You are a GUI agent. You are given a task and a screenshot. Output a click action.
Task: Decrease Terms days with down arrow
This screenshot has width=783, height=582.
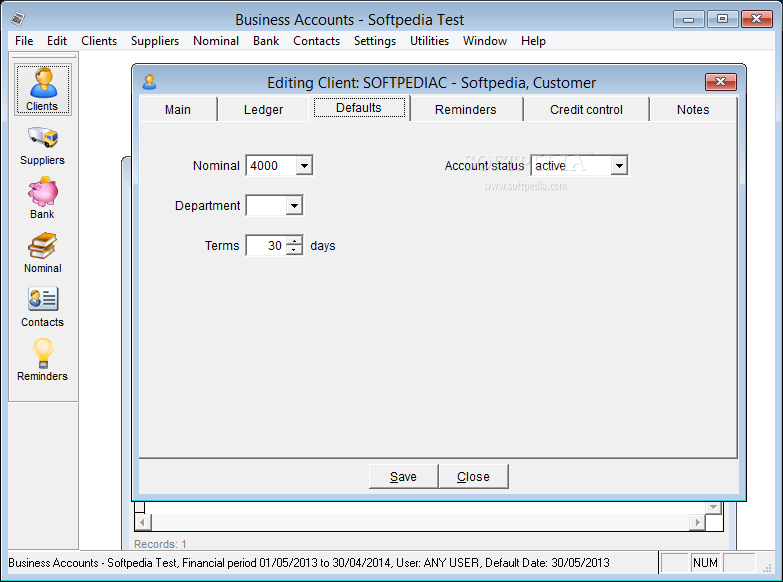294,250
